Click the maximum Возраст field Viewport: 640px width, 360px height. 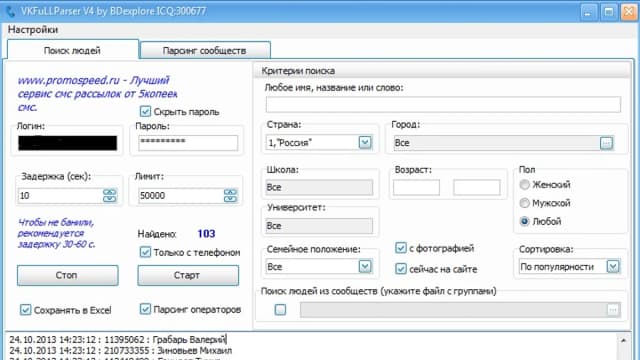pyautogui.click(x=477, y=187)
